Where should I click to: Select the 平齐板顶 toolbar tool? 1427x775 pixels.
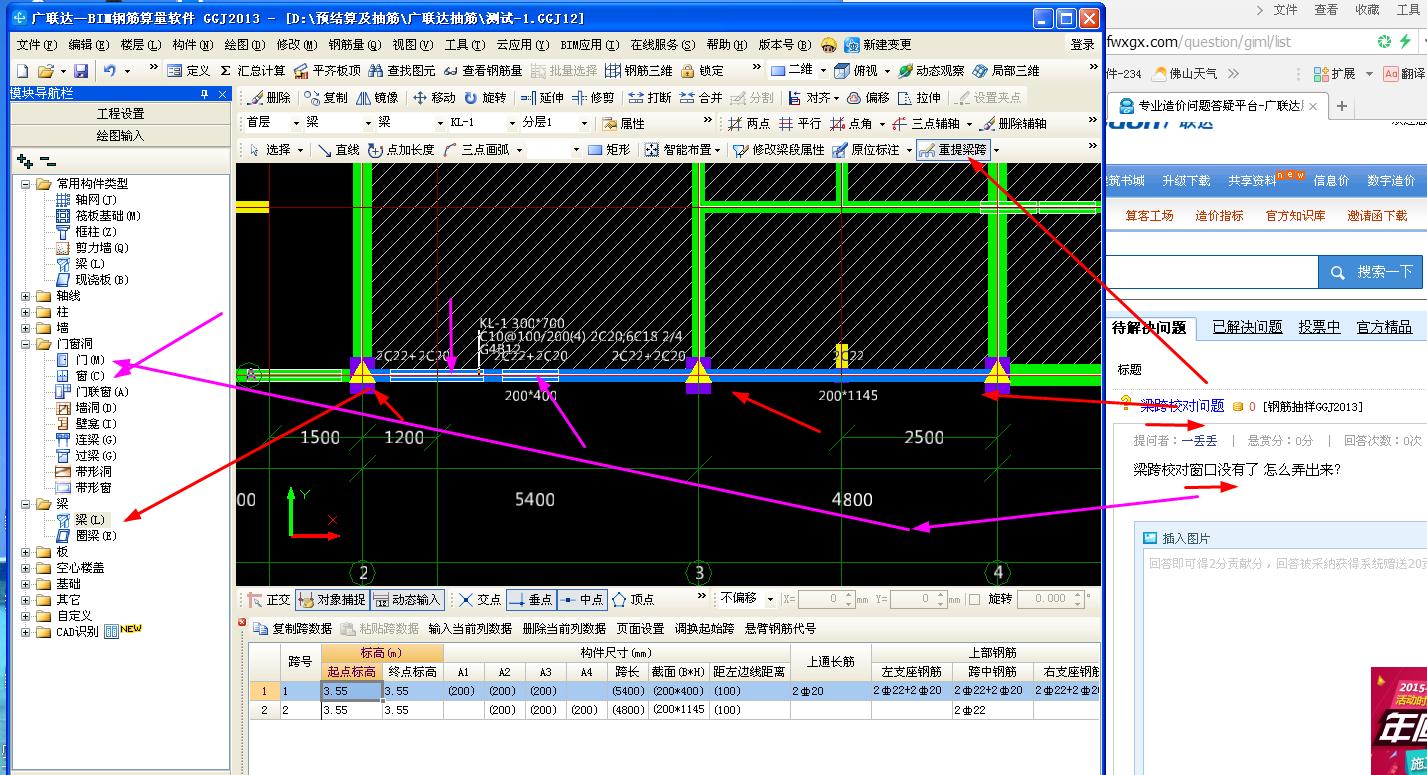(326, 71)
